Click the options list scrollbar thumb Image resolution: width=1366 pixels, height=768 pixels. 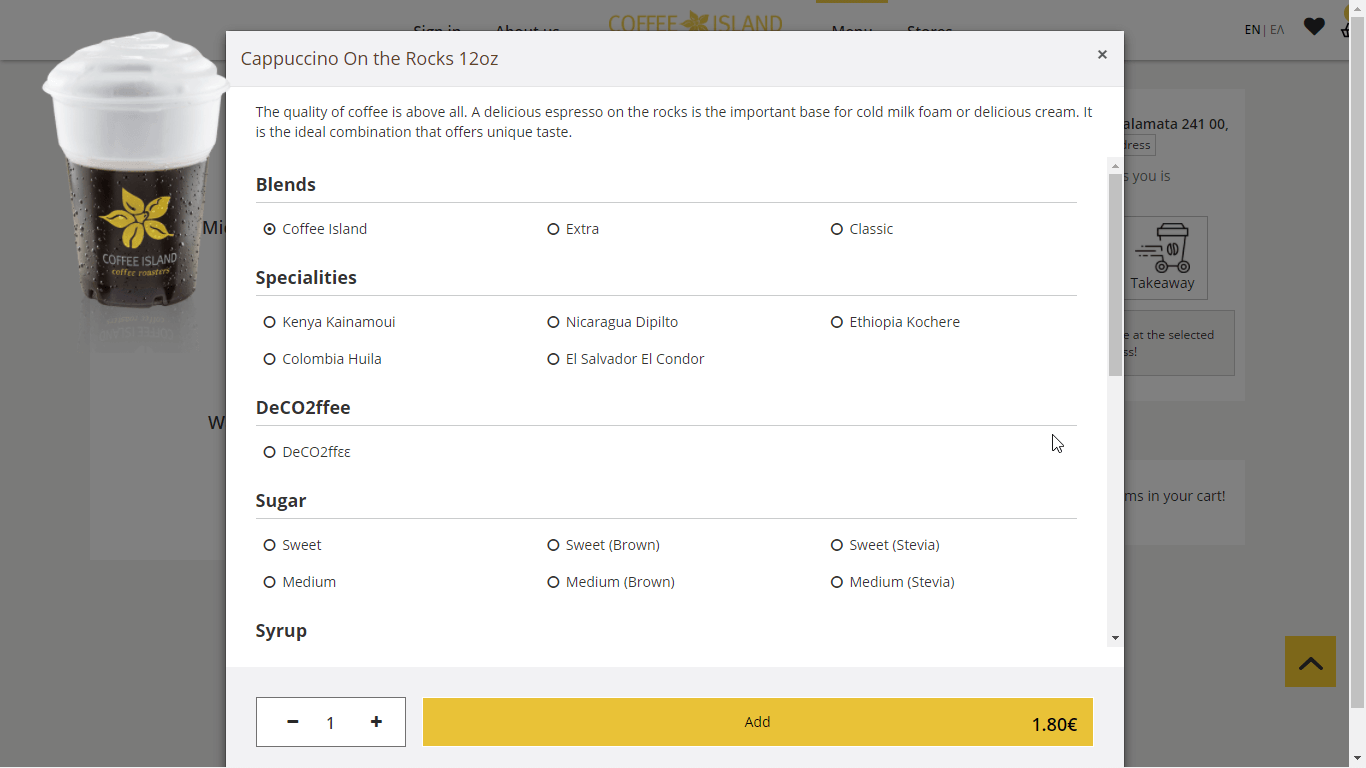(1115, 275)
